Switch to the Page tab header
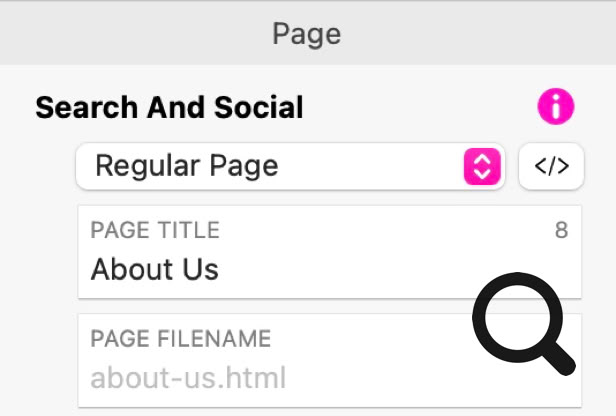Viewport: 616px width, 416px height. [307, 34]
